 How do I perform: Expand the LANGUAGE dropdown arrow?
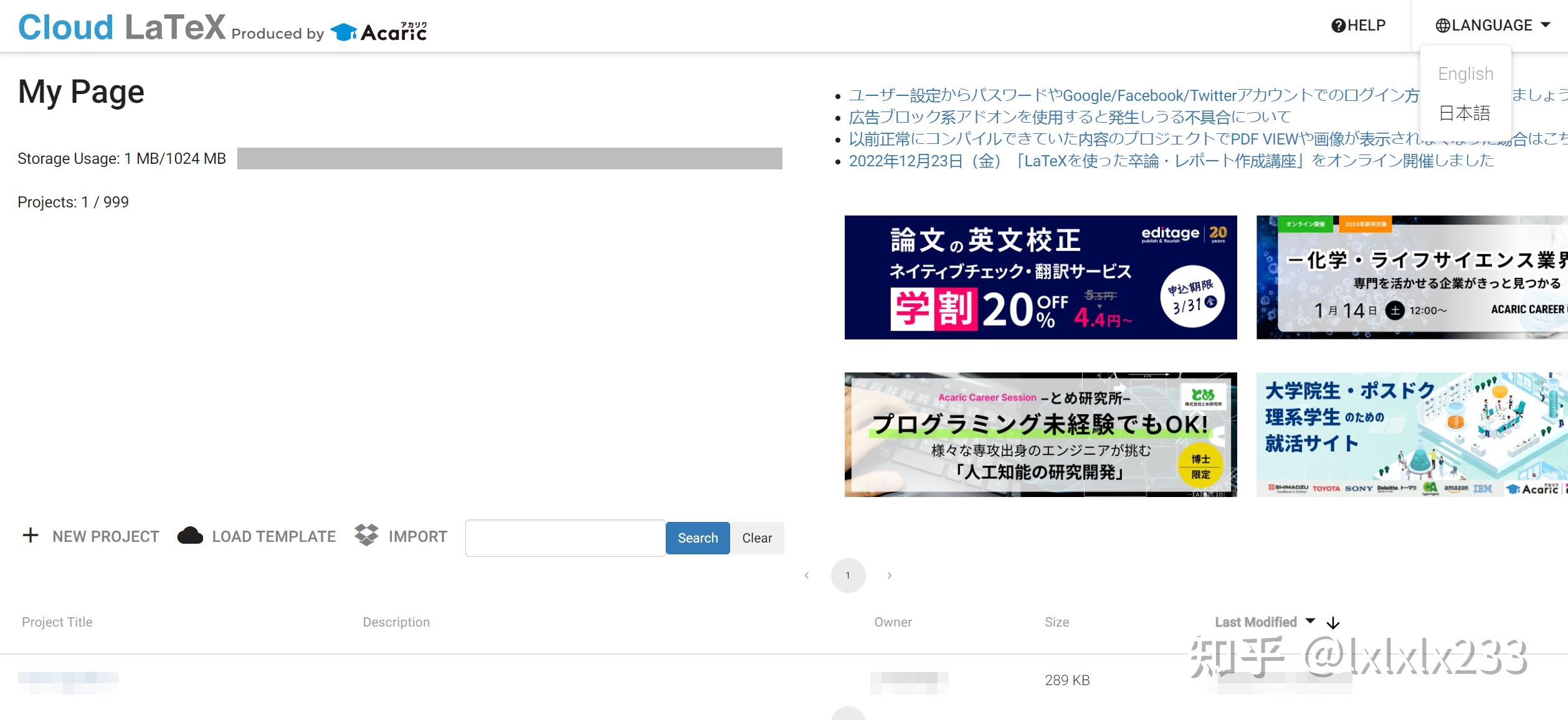(1546, 26)
